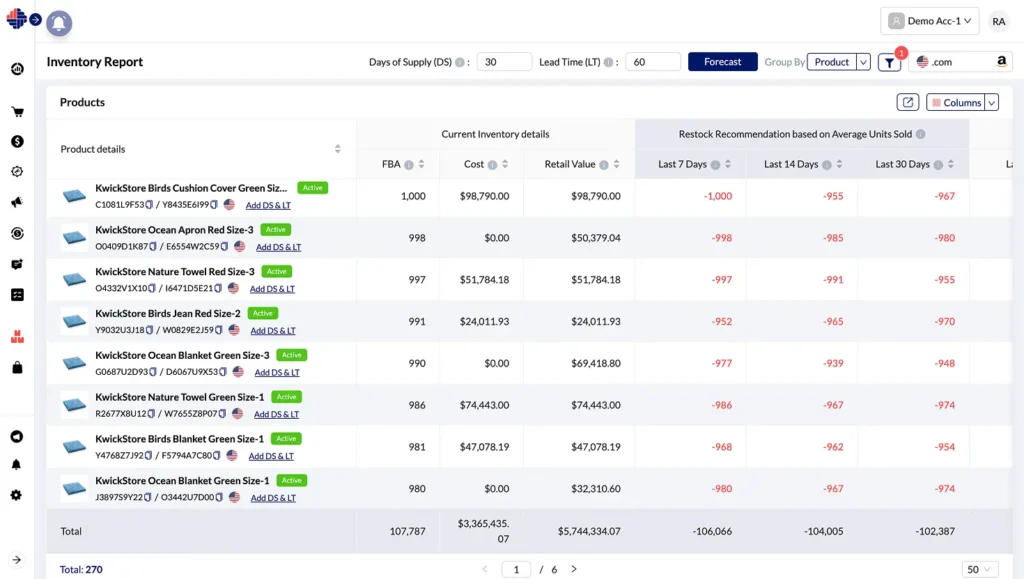Screen dimensions: 1024x579
Task: Click the $47,078.19 cost cell
Action: coord(484,446)
